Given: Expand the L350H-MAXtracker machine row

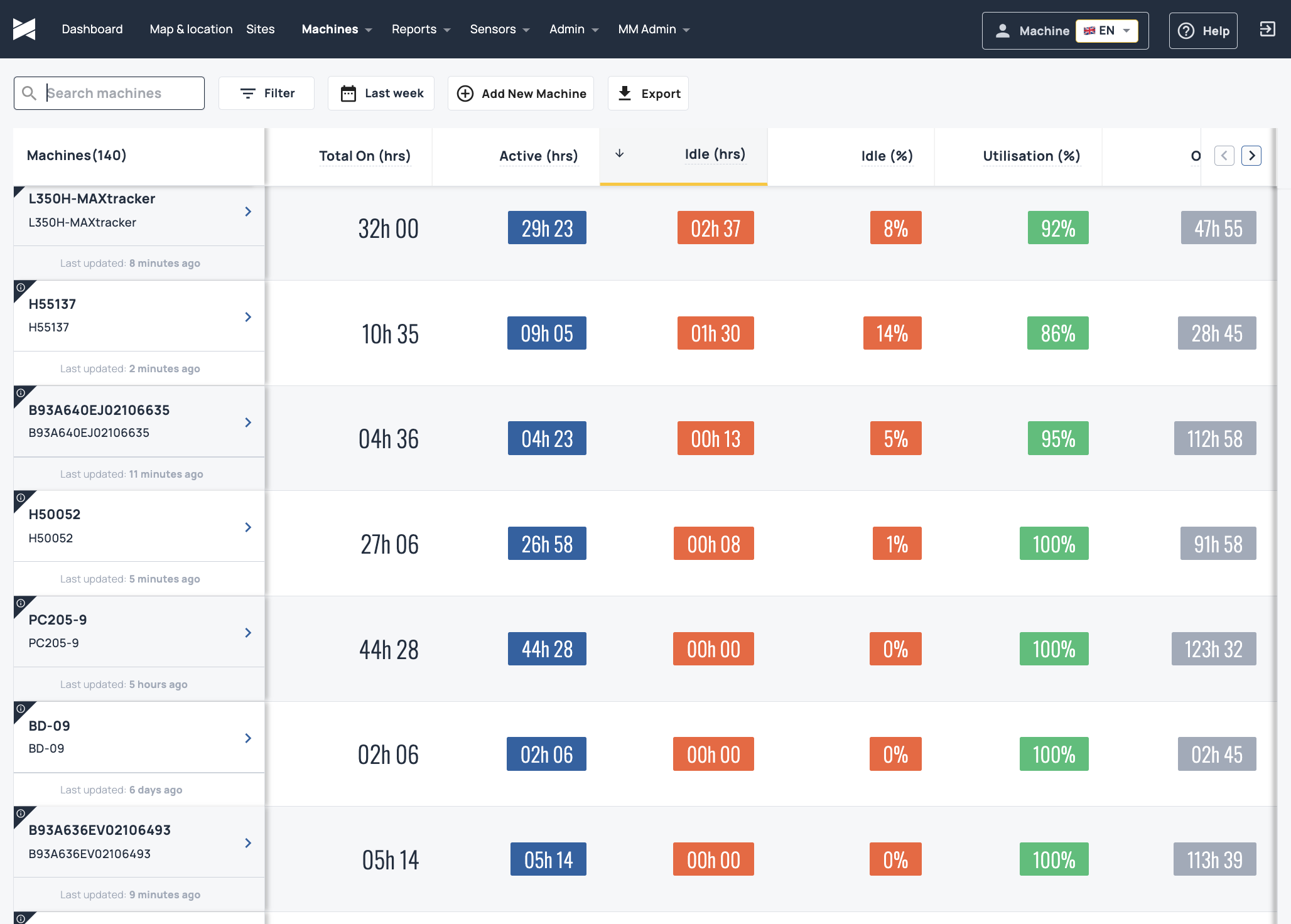Looking at the screenshot, I should pos(248,212).
